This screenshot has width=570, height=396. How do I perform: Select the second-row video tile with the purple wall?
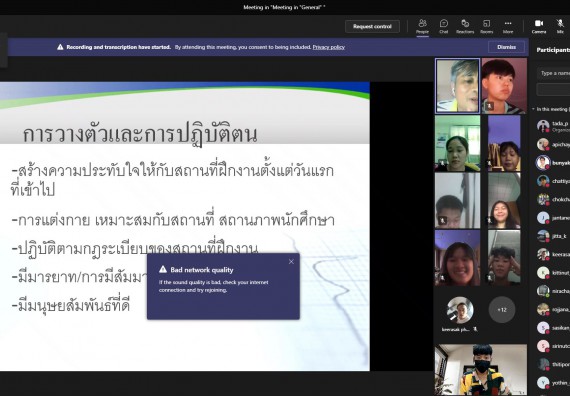pyautogui.click(x=504, y=143)
